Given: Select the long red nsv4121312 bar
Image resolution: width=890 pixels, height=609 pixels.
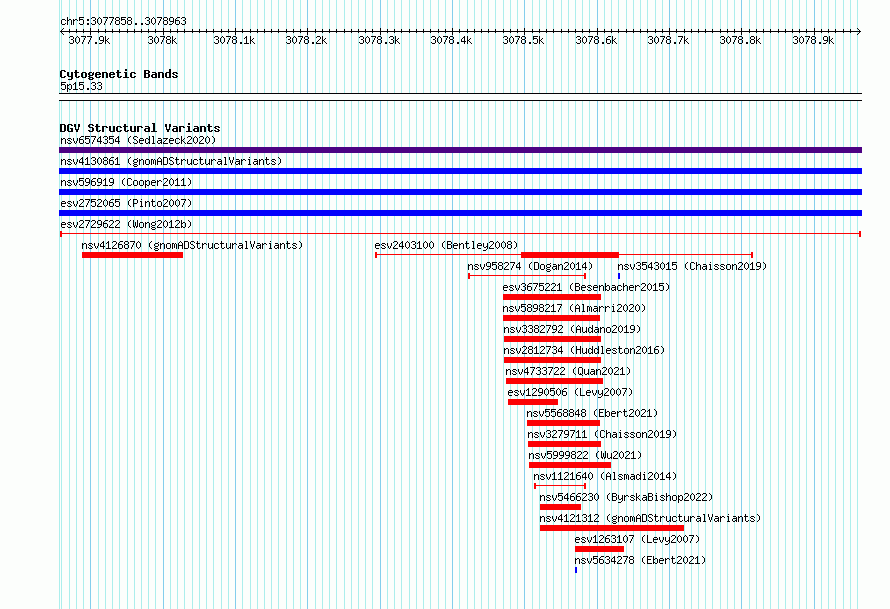Looking at the screenshot, I should 612,528.
